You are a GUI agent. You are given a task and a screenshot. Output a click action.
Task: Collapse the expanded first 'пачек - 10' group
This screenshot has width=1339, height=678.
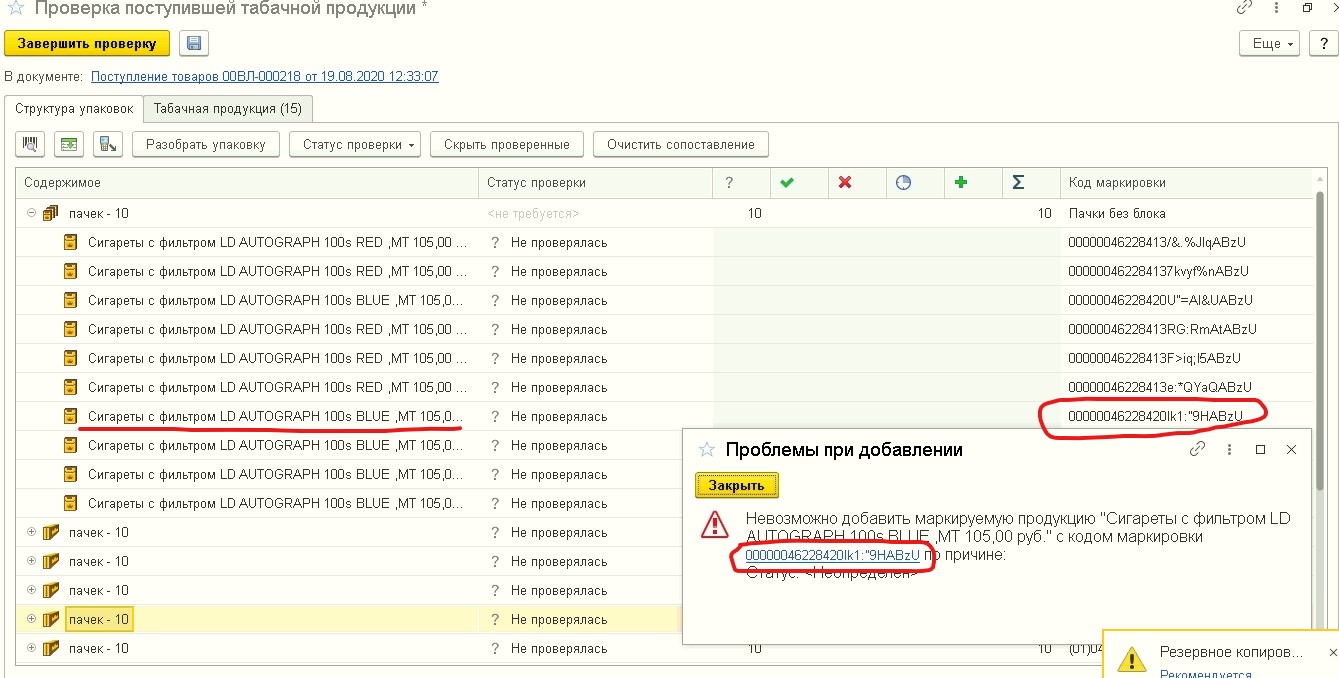click(31, 213)
